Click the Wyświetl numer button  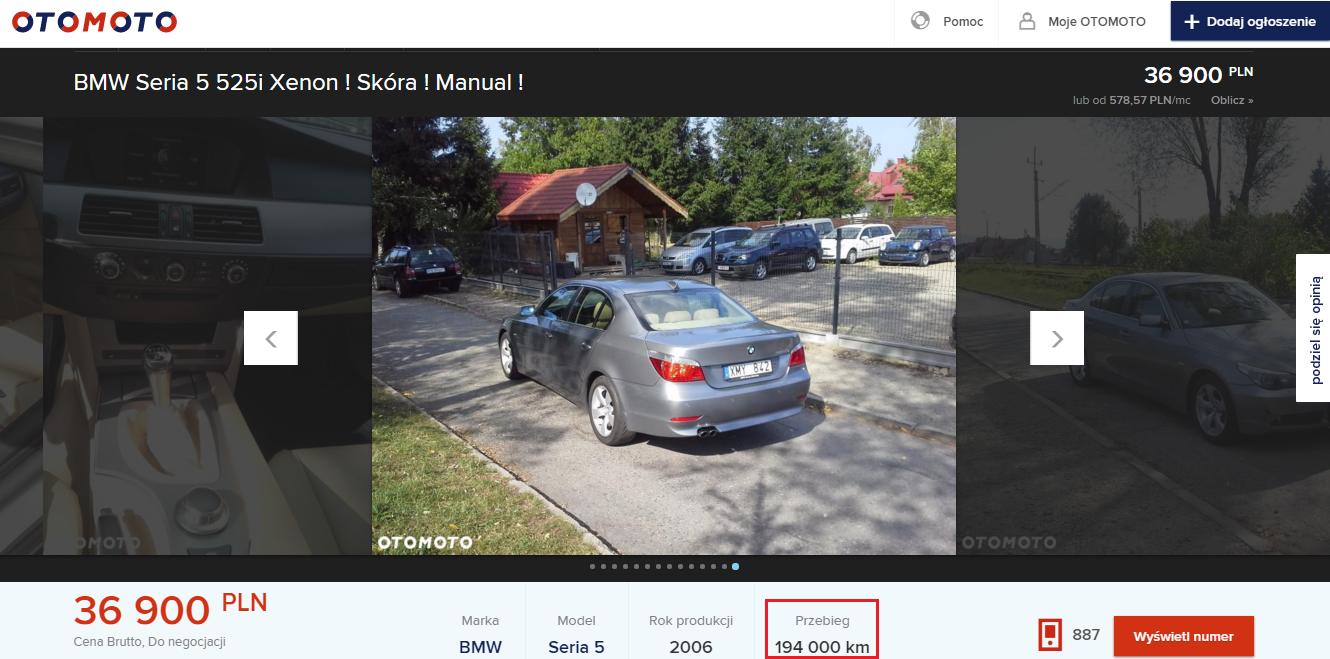pyautogui.click(x=1183, y=636)
